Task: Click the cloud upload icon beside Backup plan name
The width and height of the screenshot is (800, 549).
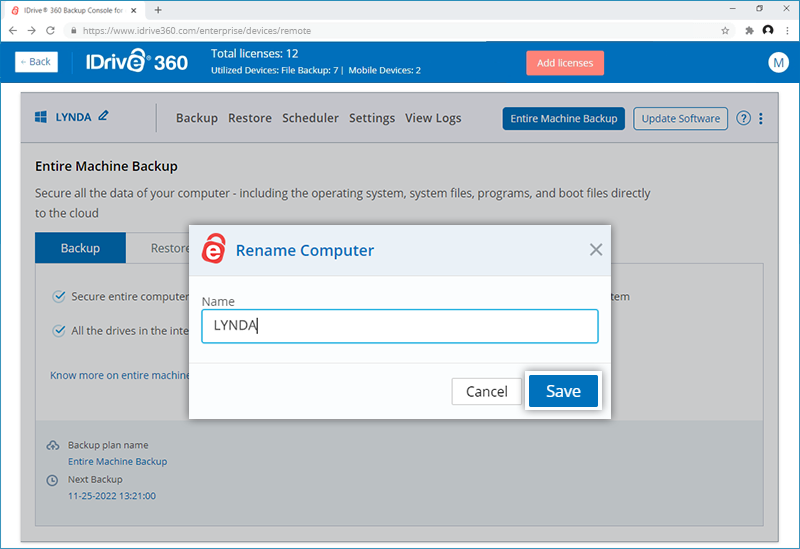Action: [53, 445]
